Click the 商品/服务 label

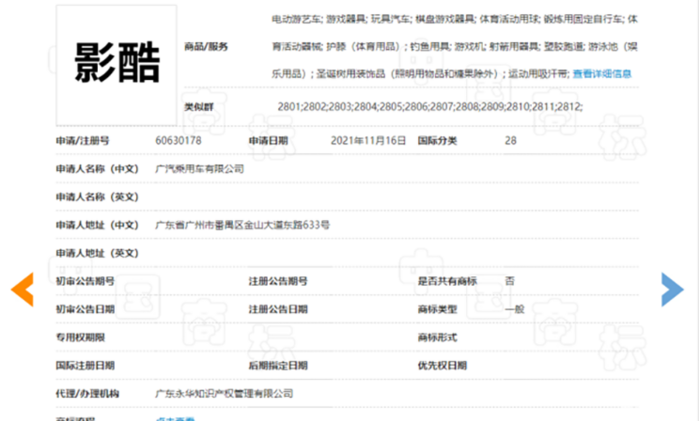206,47
